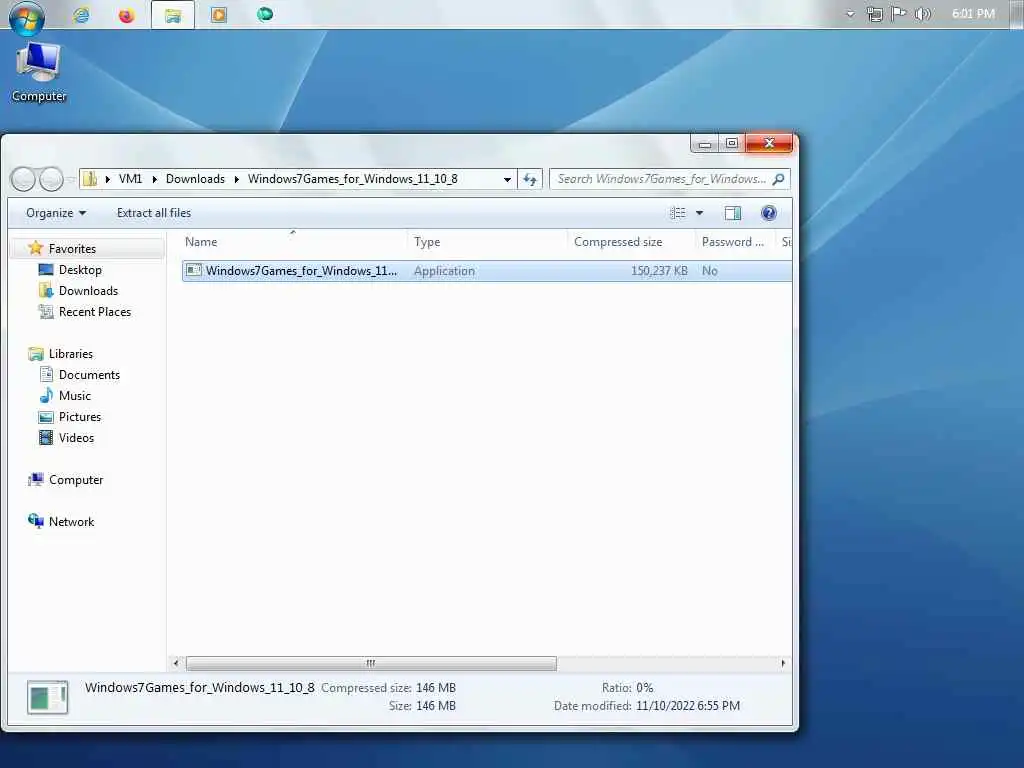1024x768 pixels.
Task: Go forward with the Forward arrow
Action: pyautogui.click(x=52, y=179)
